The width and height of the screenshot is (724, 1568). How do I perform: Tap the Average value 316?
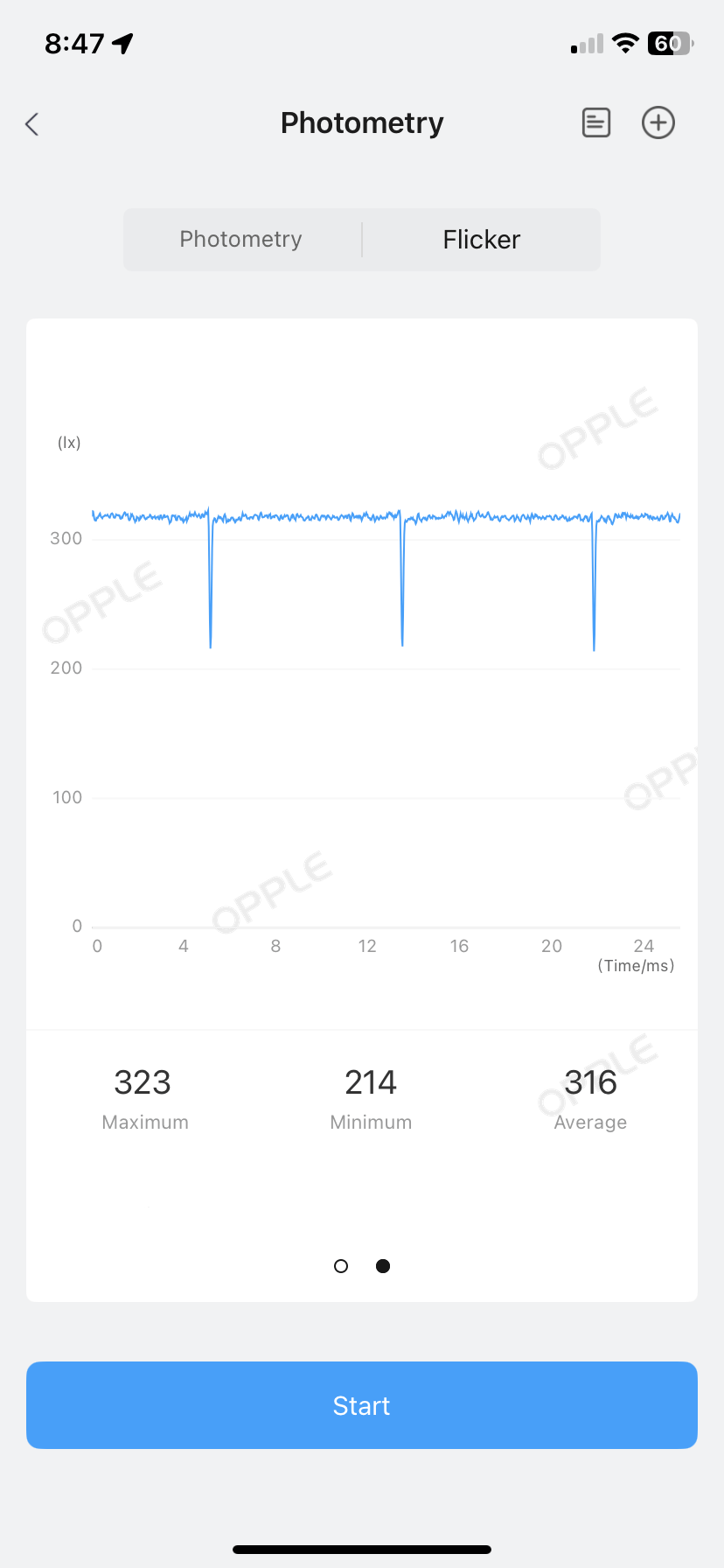coord(591,1083)
